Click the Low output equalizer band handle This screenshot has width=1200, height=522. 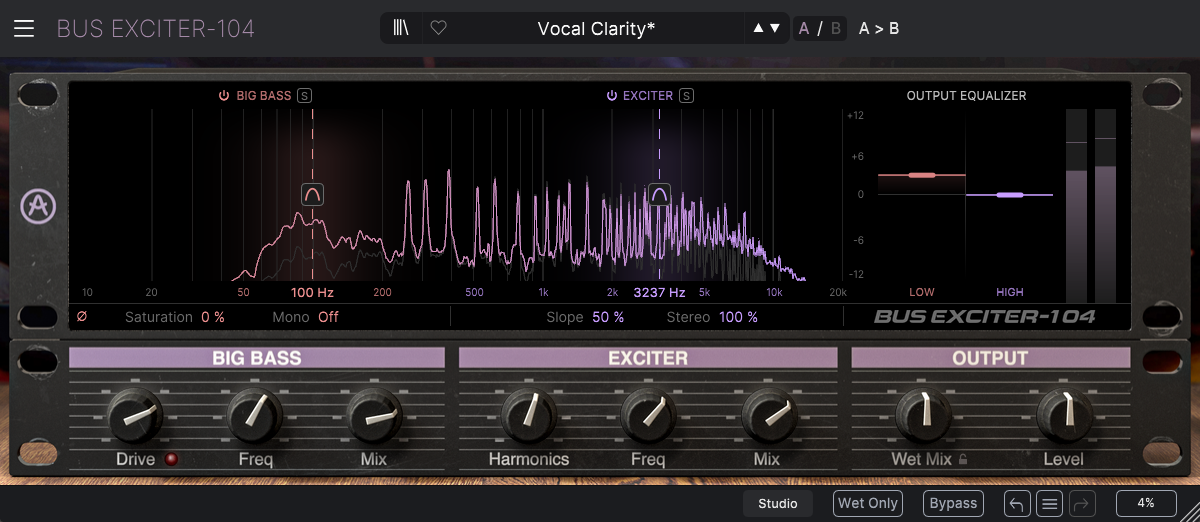tap(921, 175)
